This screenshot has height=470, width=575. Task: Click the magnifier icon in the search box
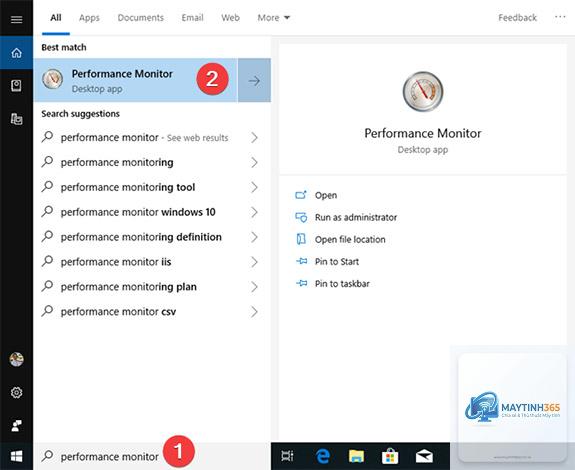click(x=47, y=456)
